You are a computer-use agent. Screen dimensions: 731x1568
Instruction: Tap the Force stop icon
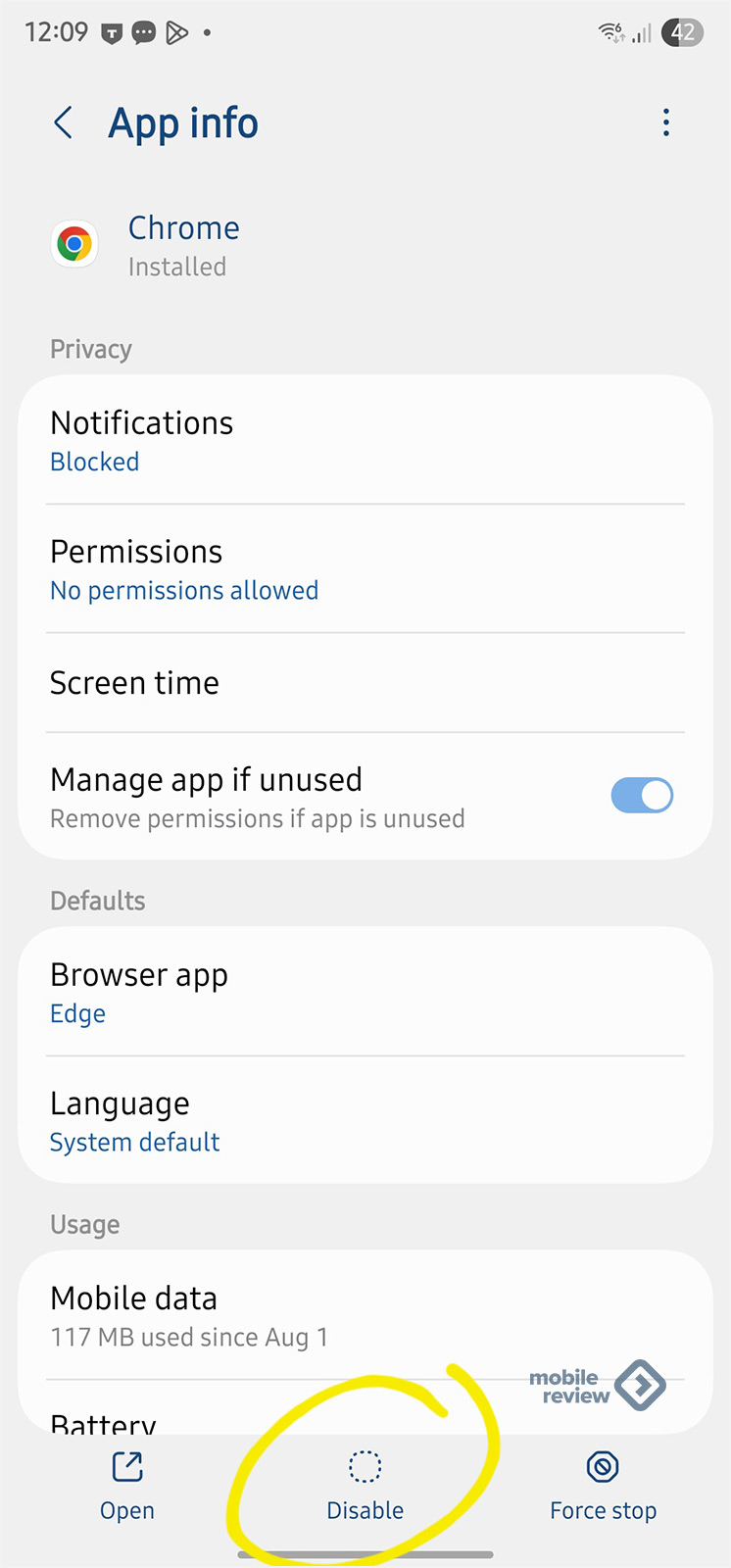(603, 1467)
